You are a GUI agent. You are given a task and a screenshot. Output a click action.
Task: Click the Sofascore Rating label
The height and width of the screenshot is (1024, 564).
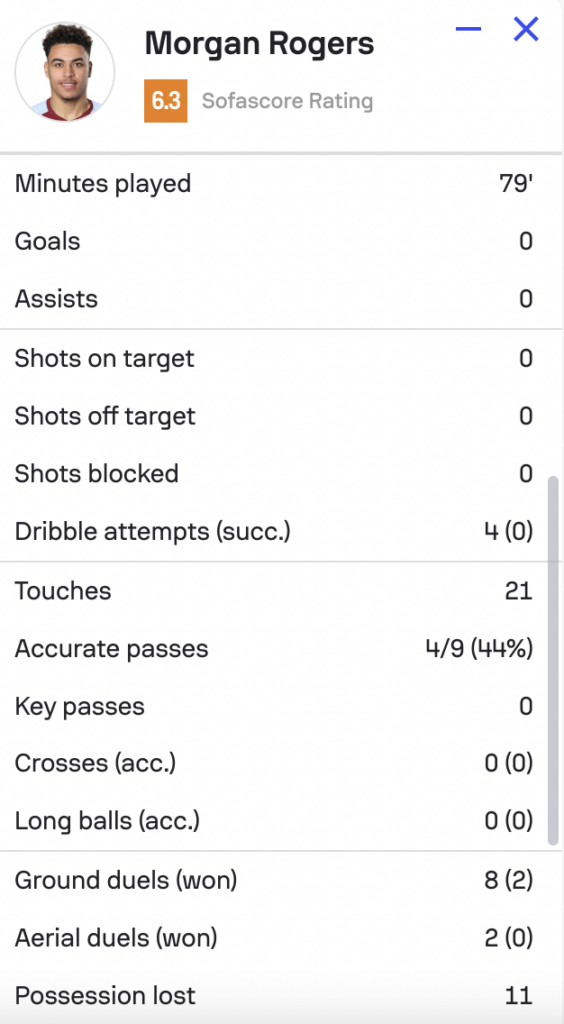click(287, 101)
